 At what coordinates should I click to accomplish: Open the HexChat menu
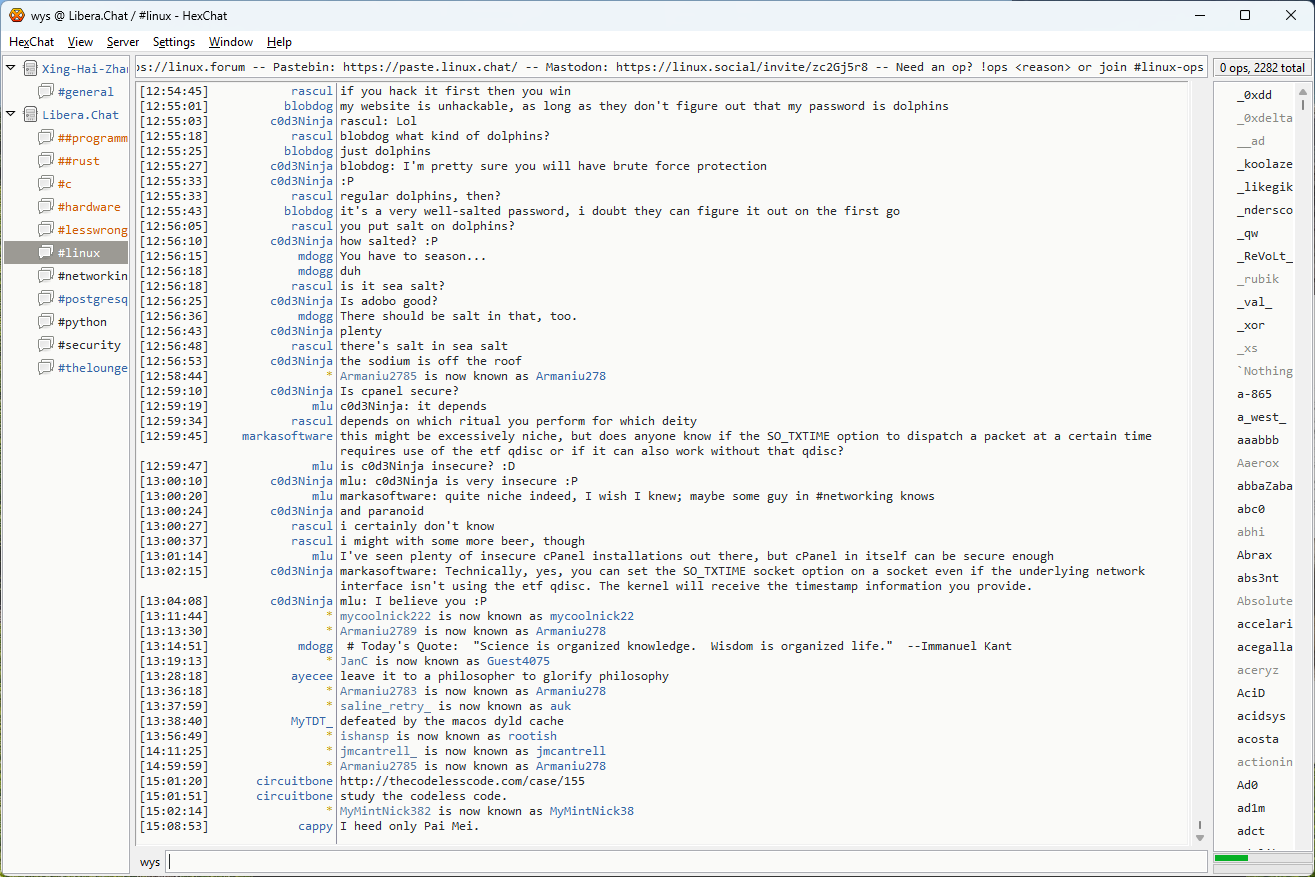(x=32, y=42)
